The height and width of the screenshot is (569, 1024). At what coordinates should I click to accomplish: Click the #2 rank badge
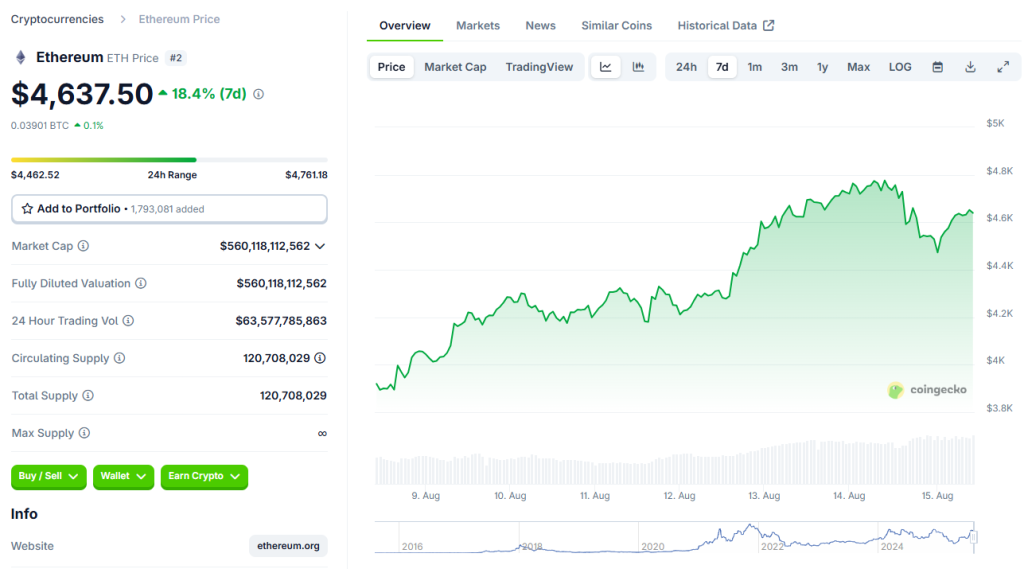tap(176, 57)
